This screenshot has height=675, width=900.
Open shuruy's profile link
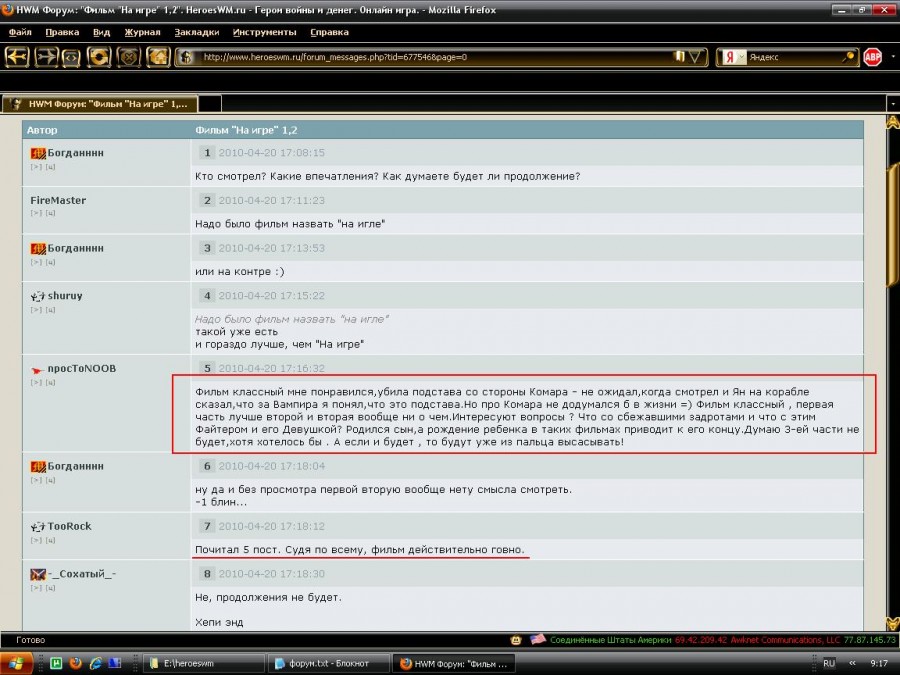tap(65, 296)
